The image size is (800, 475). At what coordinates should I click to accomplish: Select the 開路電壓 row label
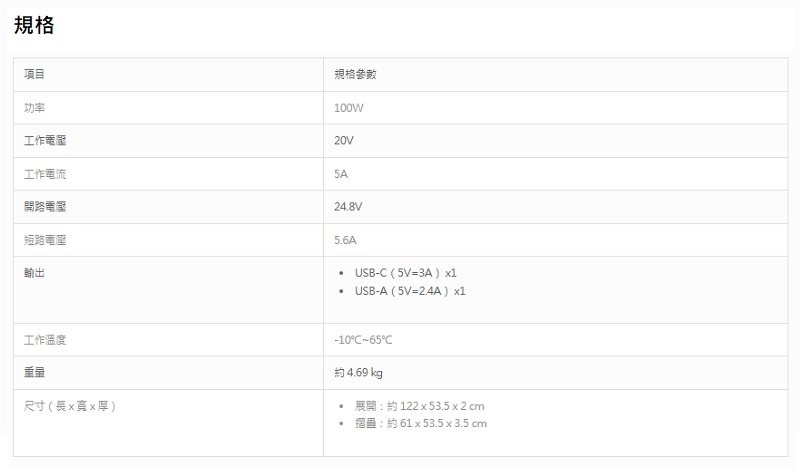(45, 207)
